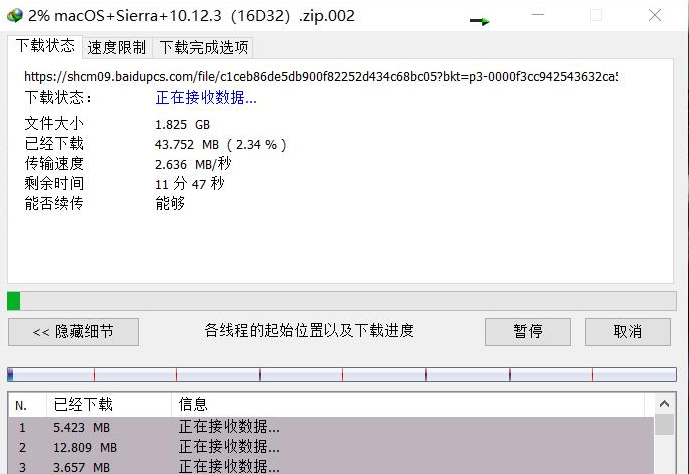This screenshot has width=689, height=474.
Task: Click the 文件大小 label
Action: click(x=54, y=123)
